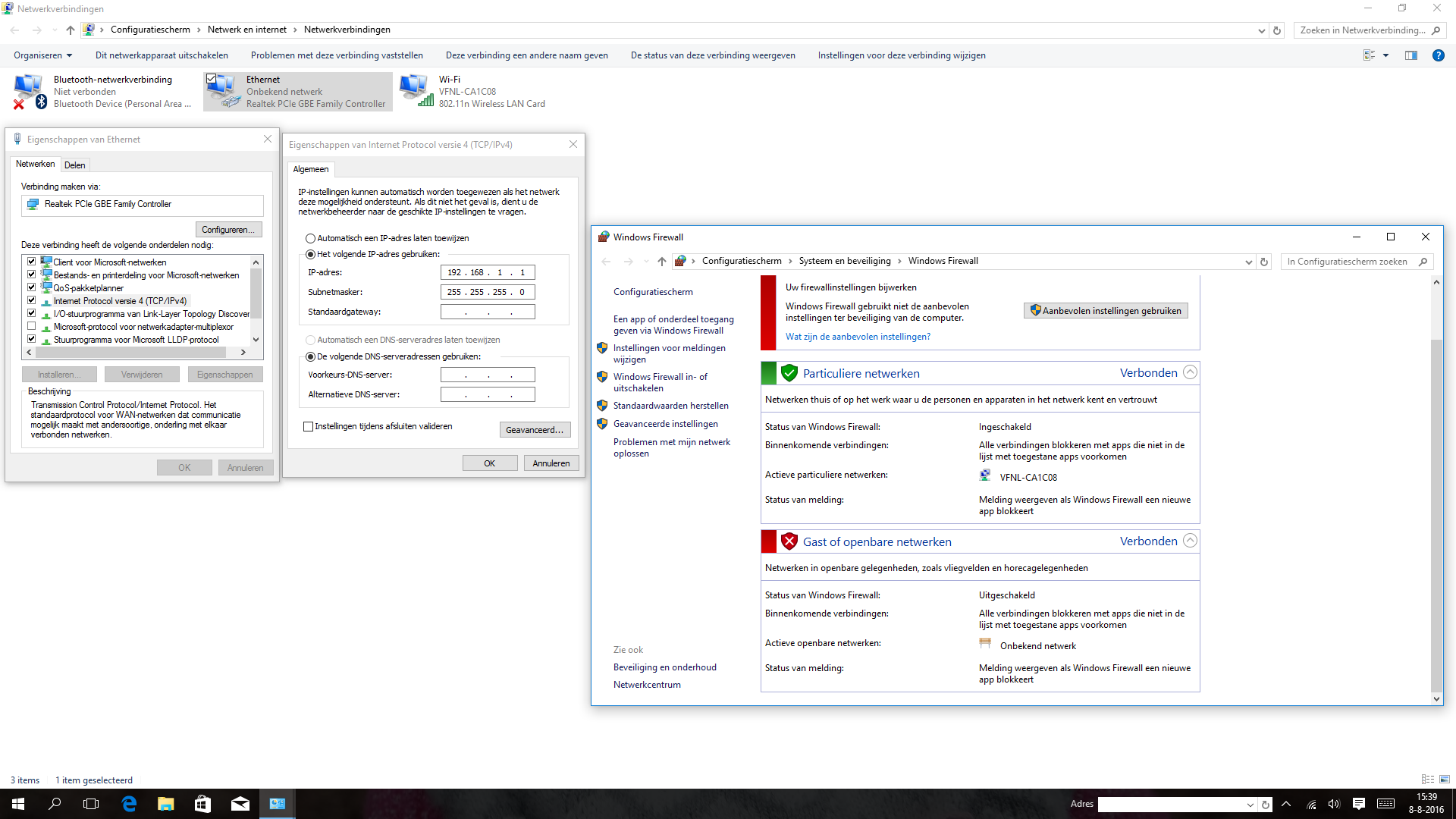Viewport: 1456px width, 819px height.
Task: Select the Algemeen tab
Action: 311,169
